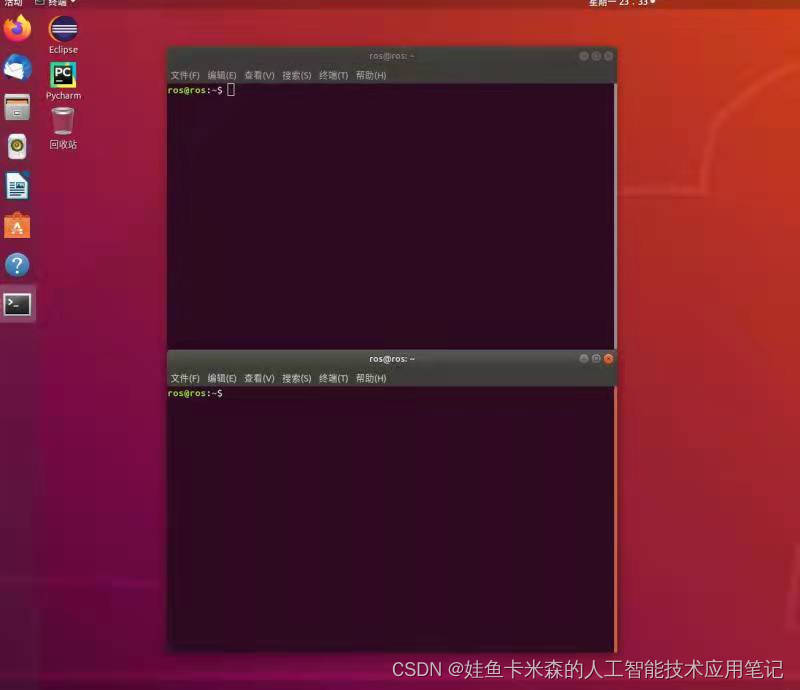Open 查看(V) menu in upper terminal
The width and height of the screenshot is (800, 690).
pos(259,76)
